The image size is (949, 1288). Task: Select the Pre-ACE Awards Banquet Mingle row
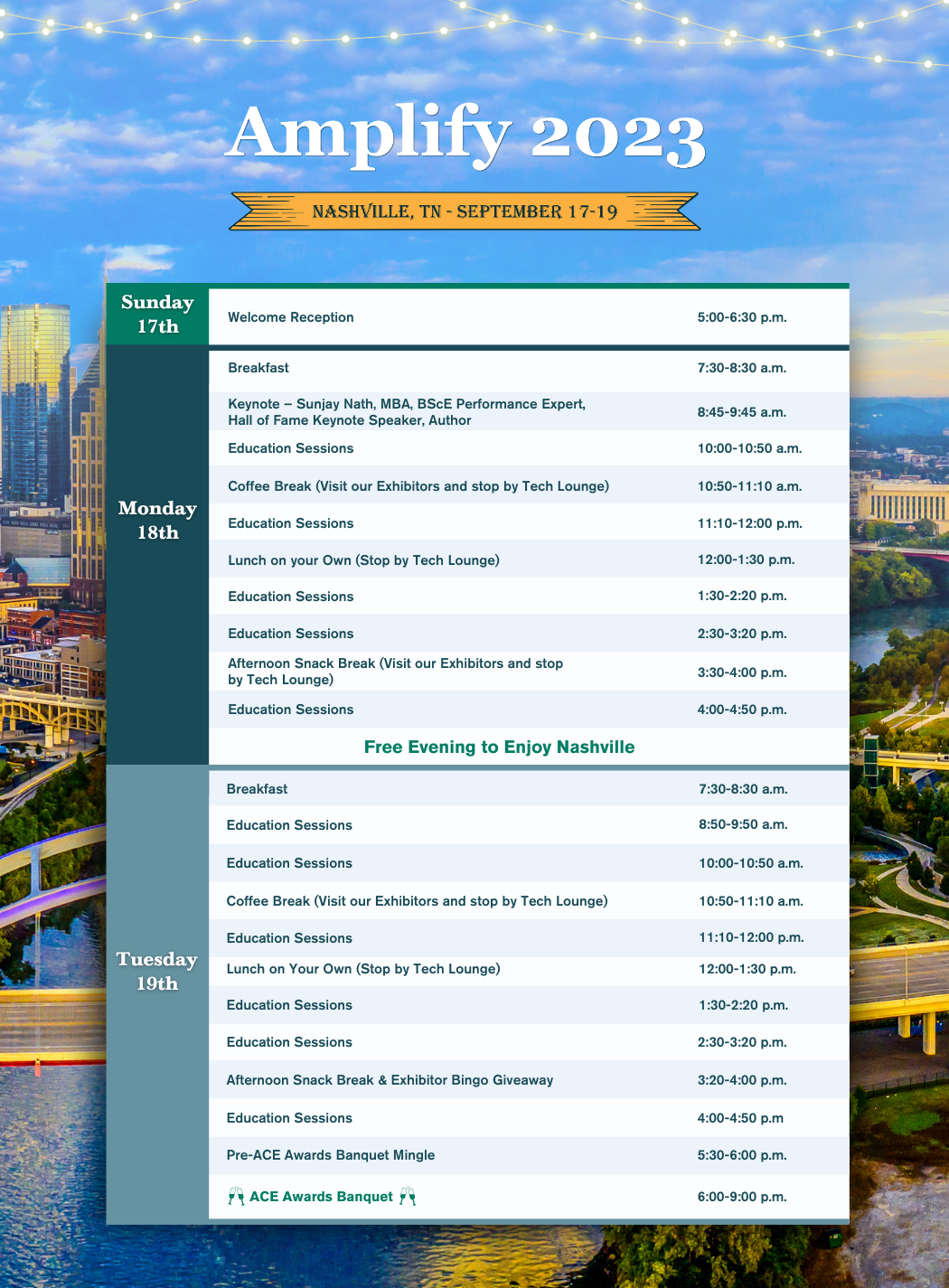click(331, 1155)
